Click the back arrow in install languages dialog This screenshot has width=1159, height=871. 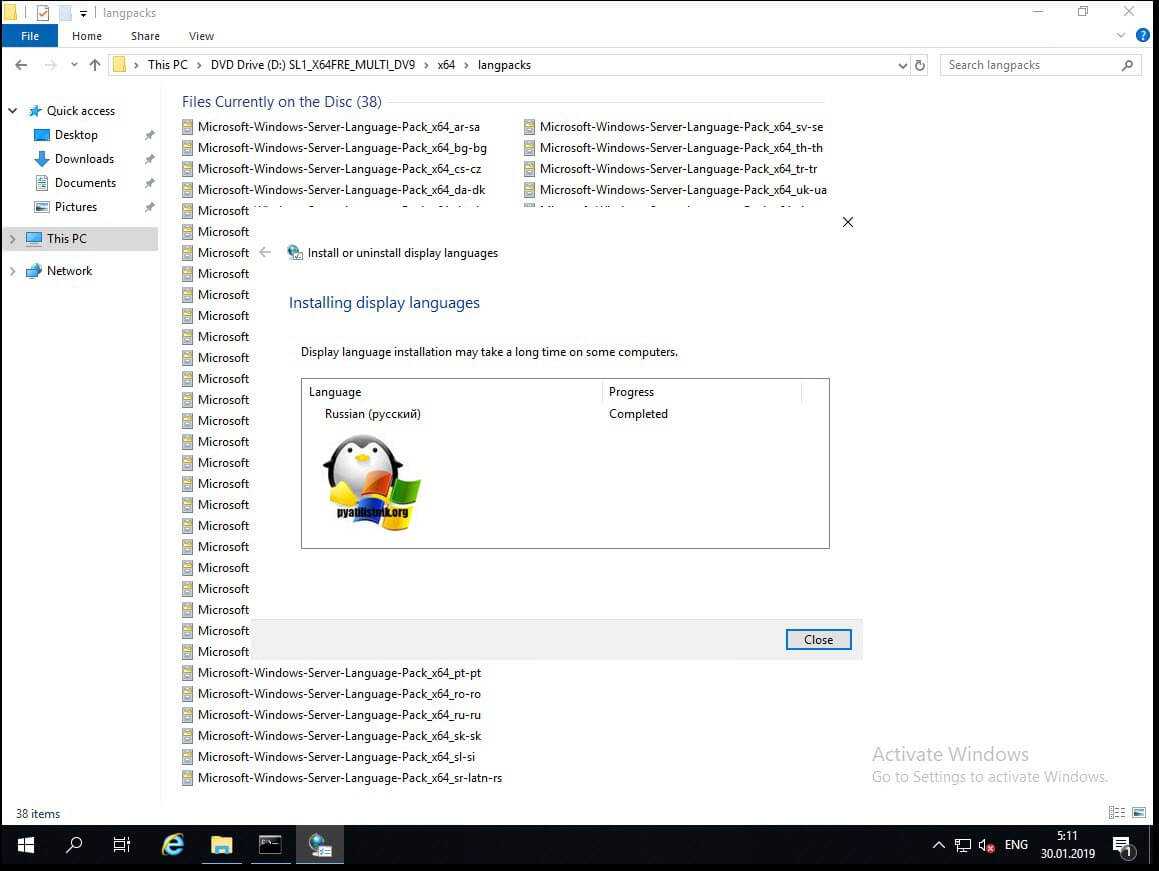[x=265, y=253]
